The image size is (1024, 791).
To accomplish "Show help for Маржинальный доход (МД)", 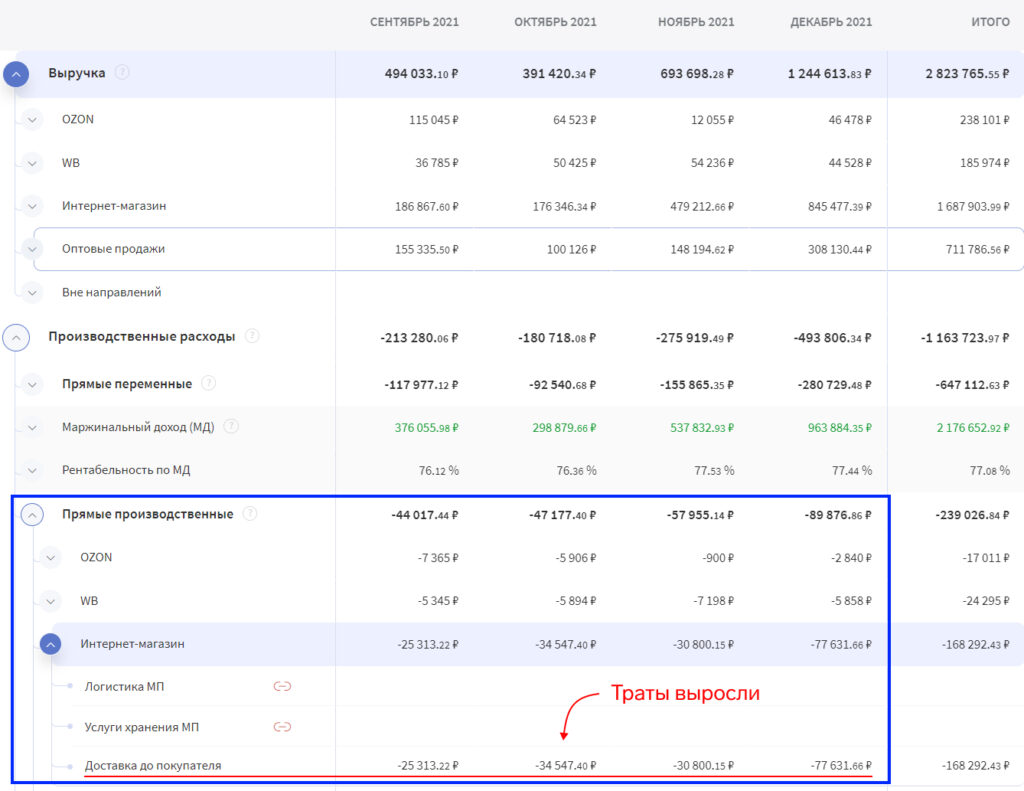I will [x=231, y=426].
